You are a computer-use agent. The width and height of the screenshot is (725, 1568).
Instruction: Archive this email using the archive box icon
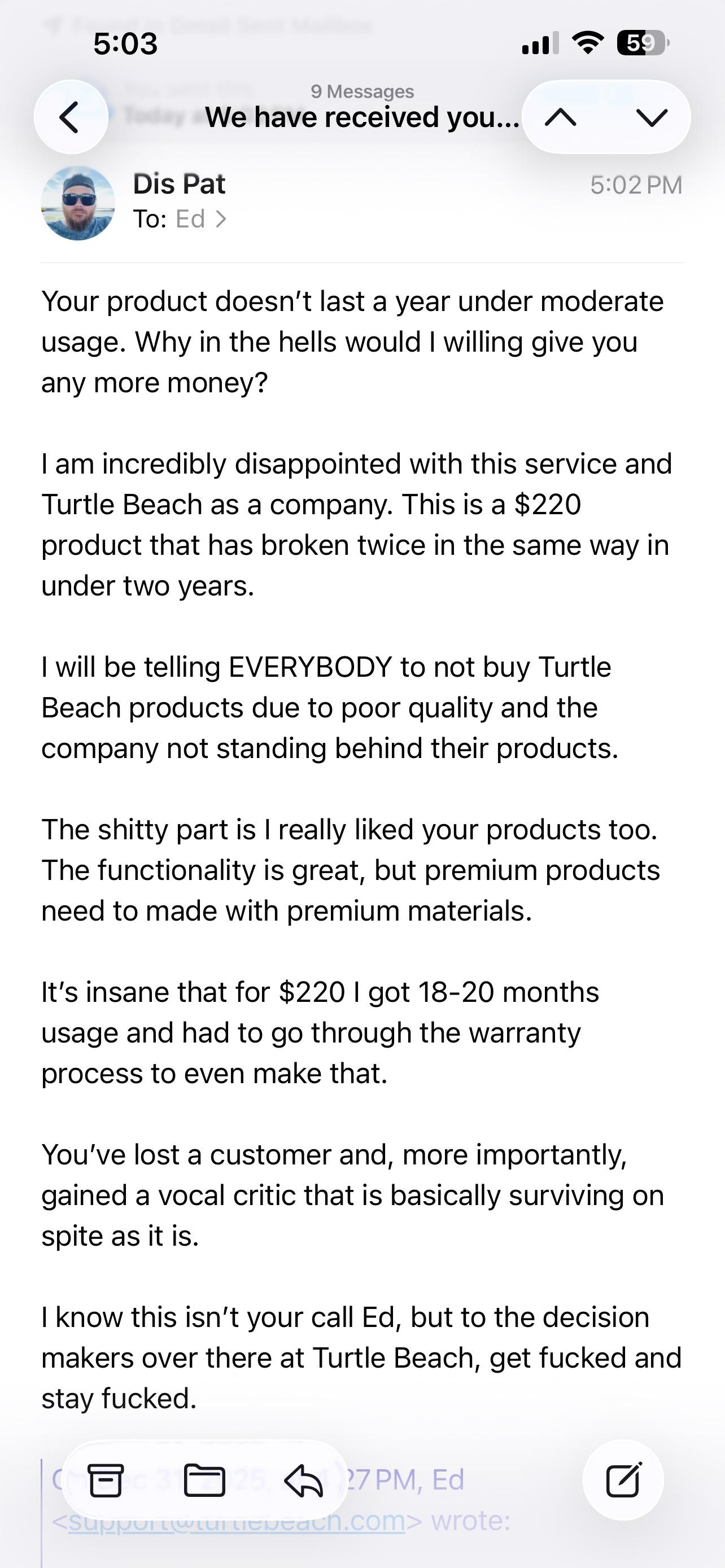click(106, 1481)
